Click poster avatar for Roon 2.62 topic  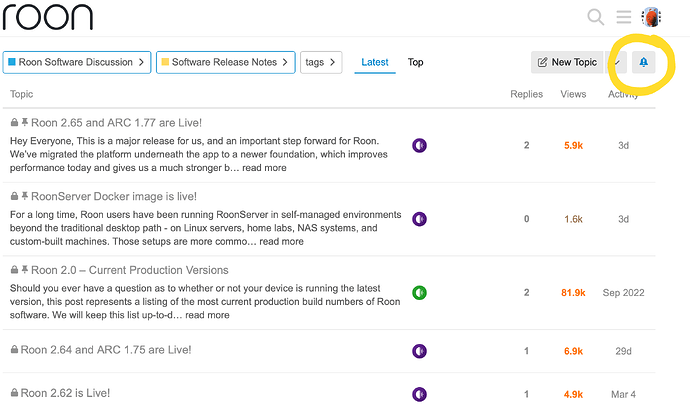pyautogui.click(x=419, y=394)
